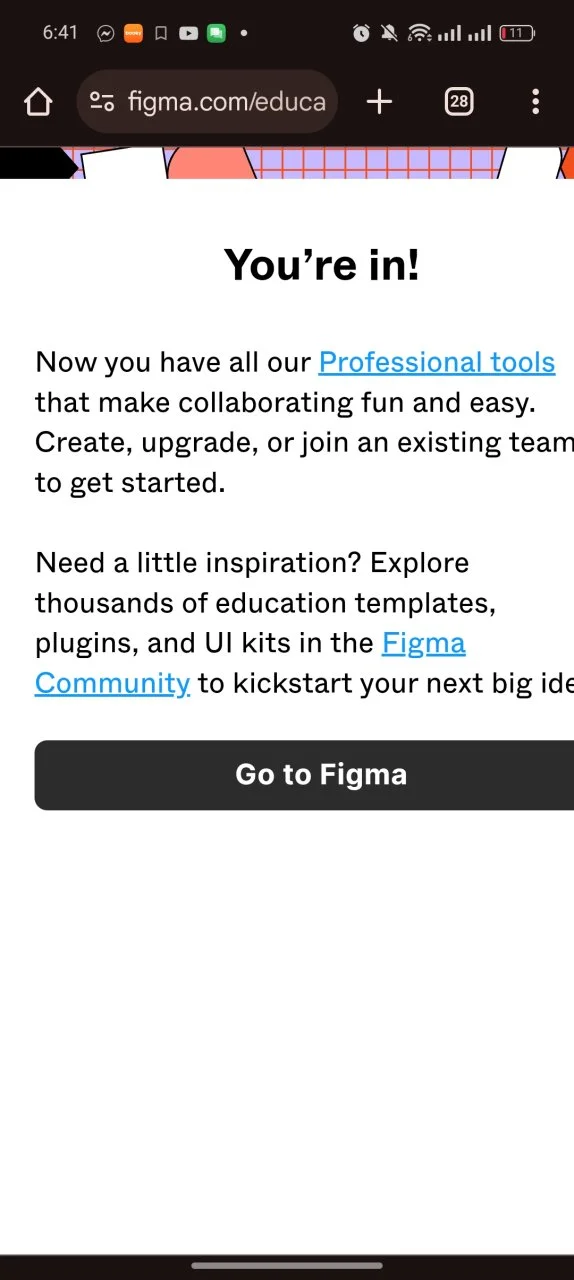The width and height of the screenshot is (574, 1280).
Task: Open the tab switcher showing 28
Action: (459, 101)
